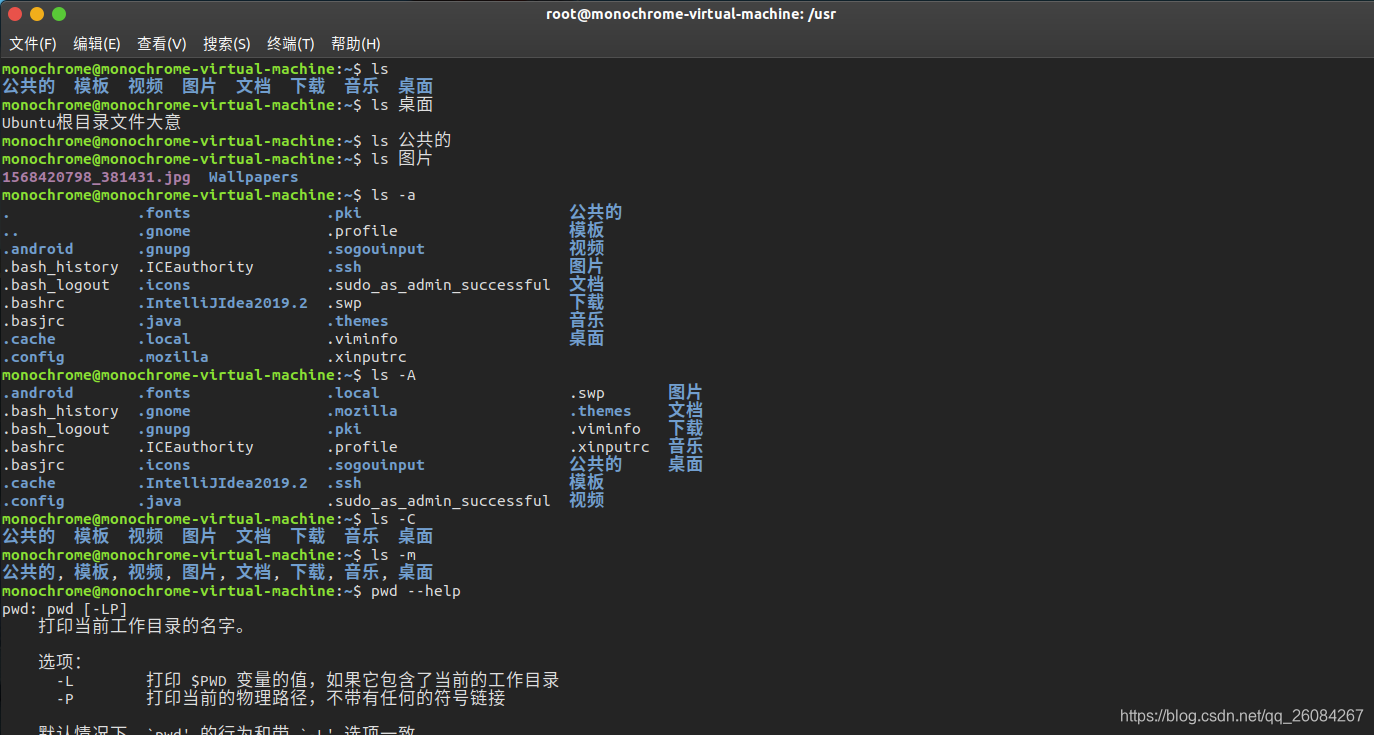1374x735 pixels.
Task: Click the 'ls 图片' command text
Action: coord(402,159)
